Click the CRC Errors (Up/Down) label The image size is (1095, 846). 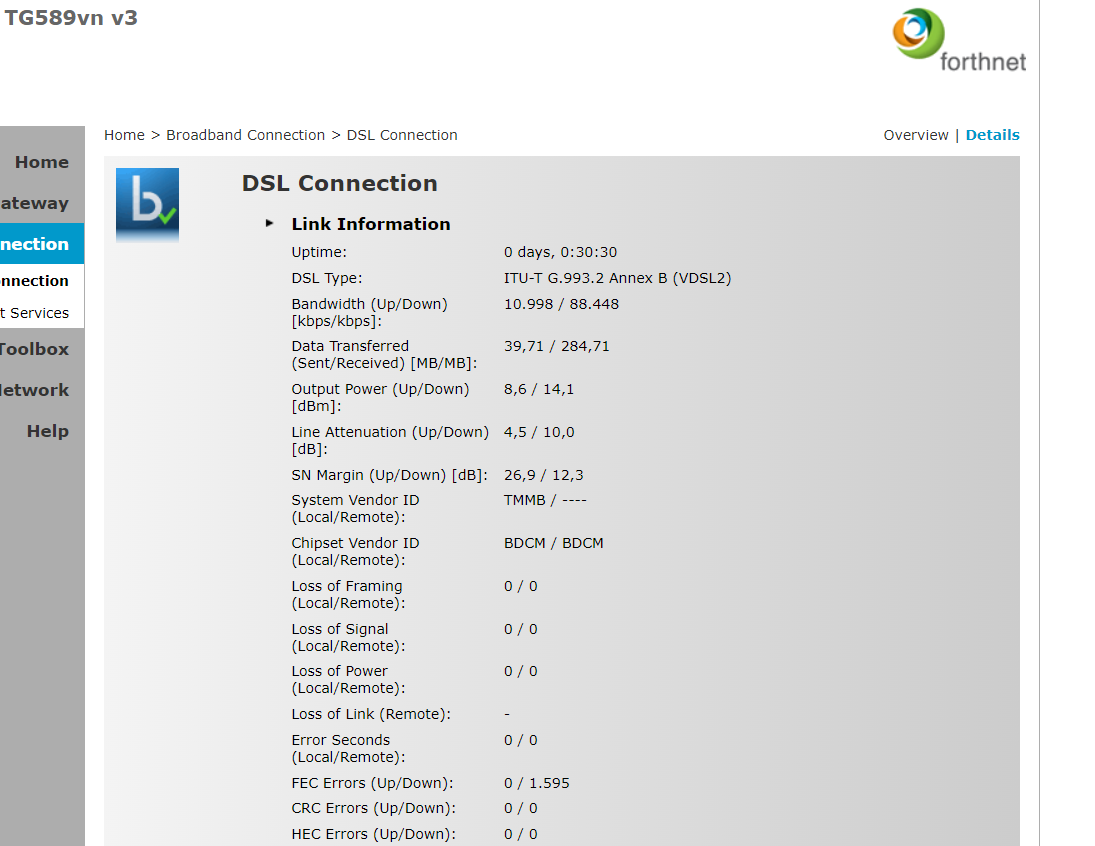pos(374,808)
